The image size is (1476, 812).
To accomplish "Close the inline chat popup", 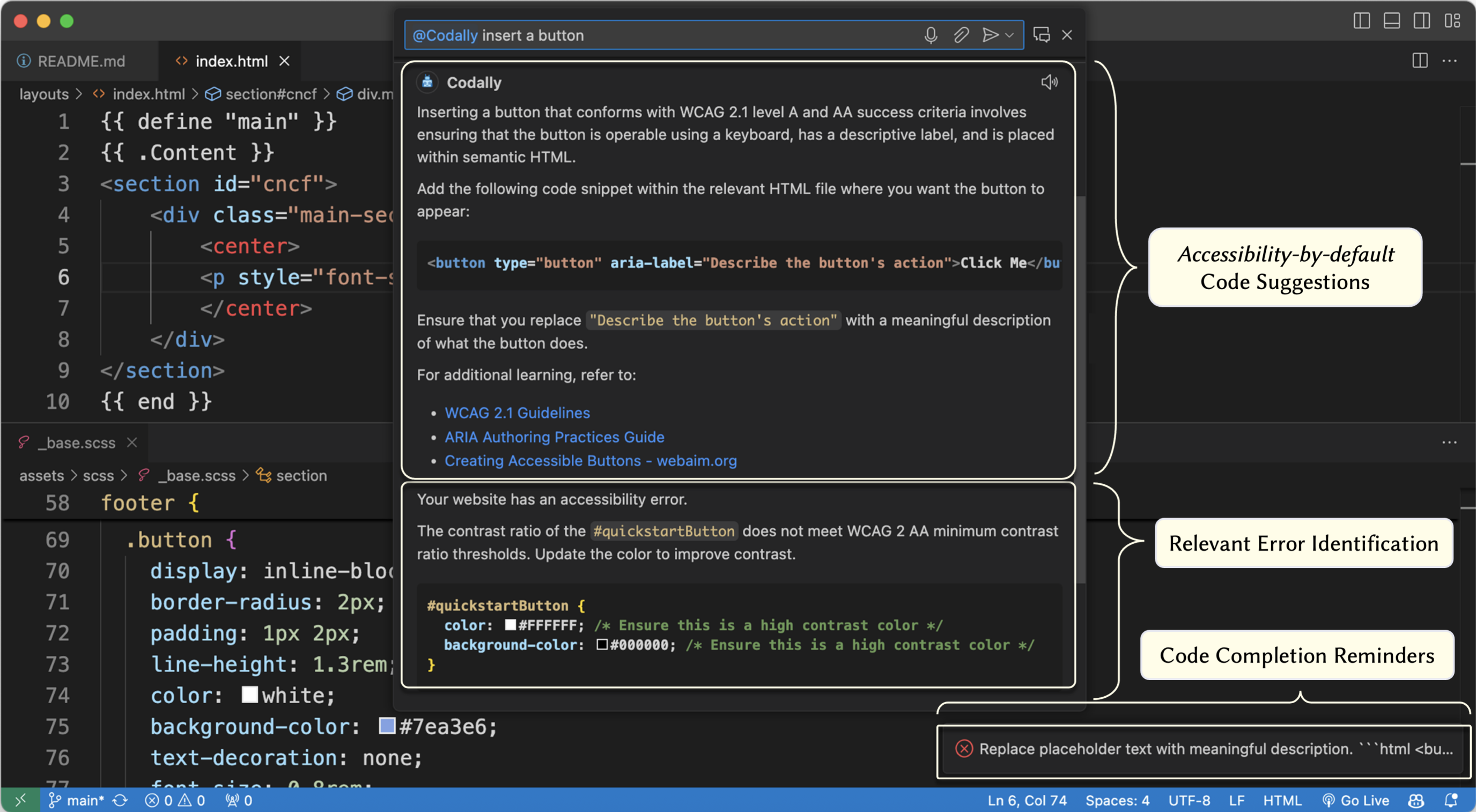I will click(x=1067, y=35).
